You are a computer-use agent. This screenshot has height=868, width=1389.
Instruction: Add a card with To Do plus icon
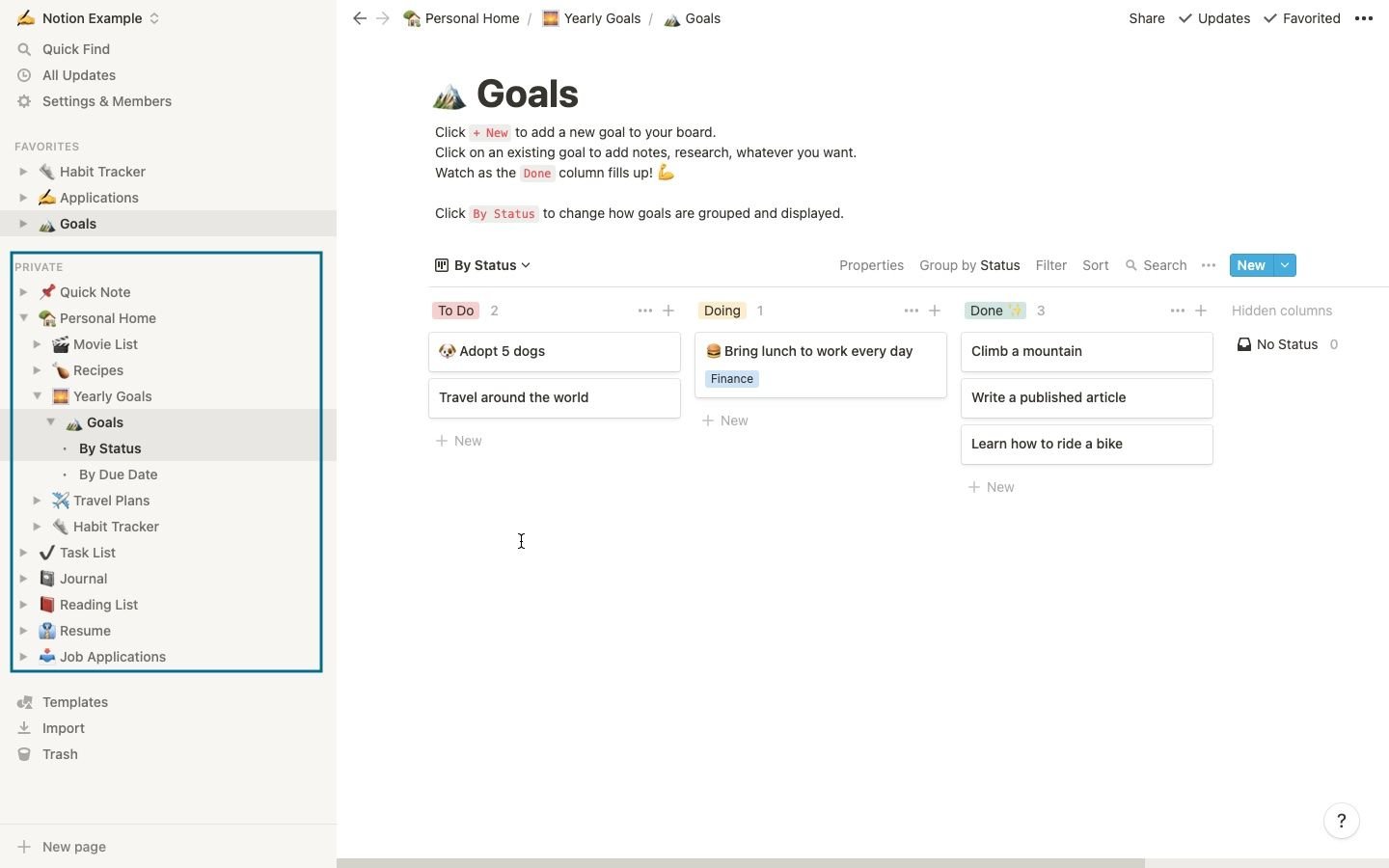(668, 311)
